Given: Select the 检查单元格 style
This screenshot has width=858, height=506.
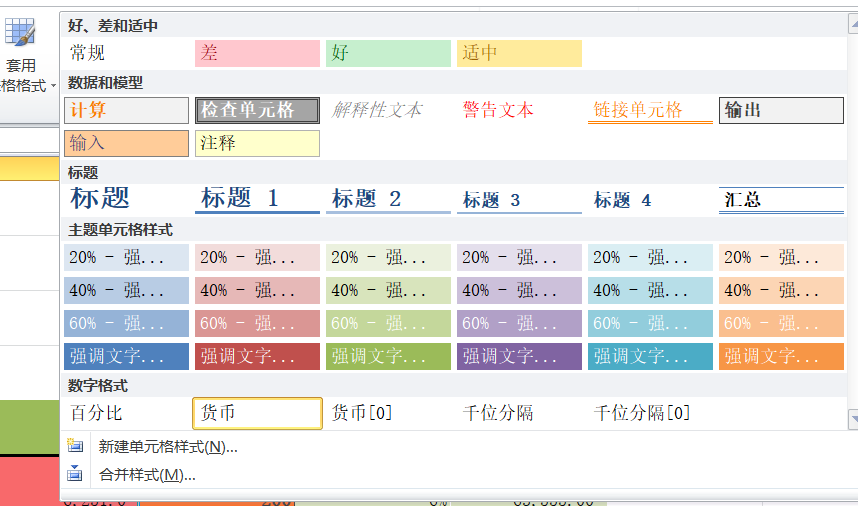Looking at the screenshot, I should 257,110.
